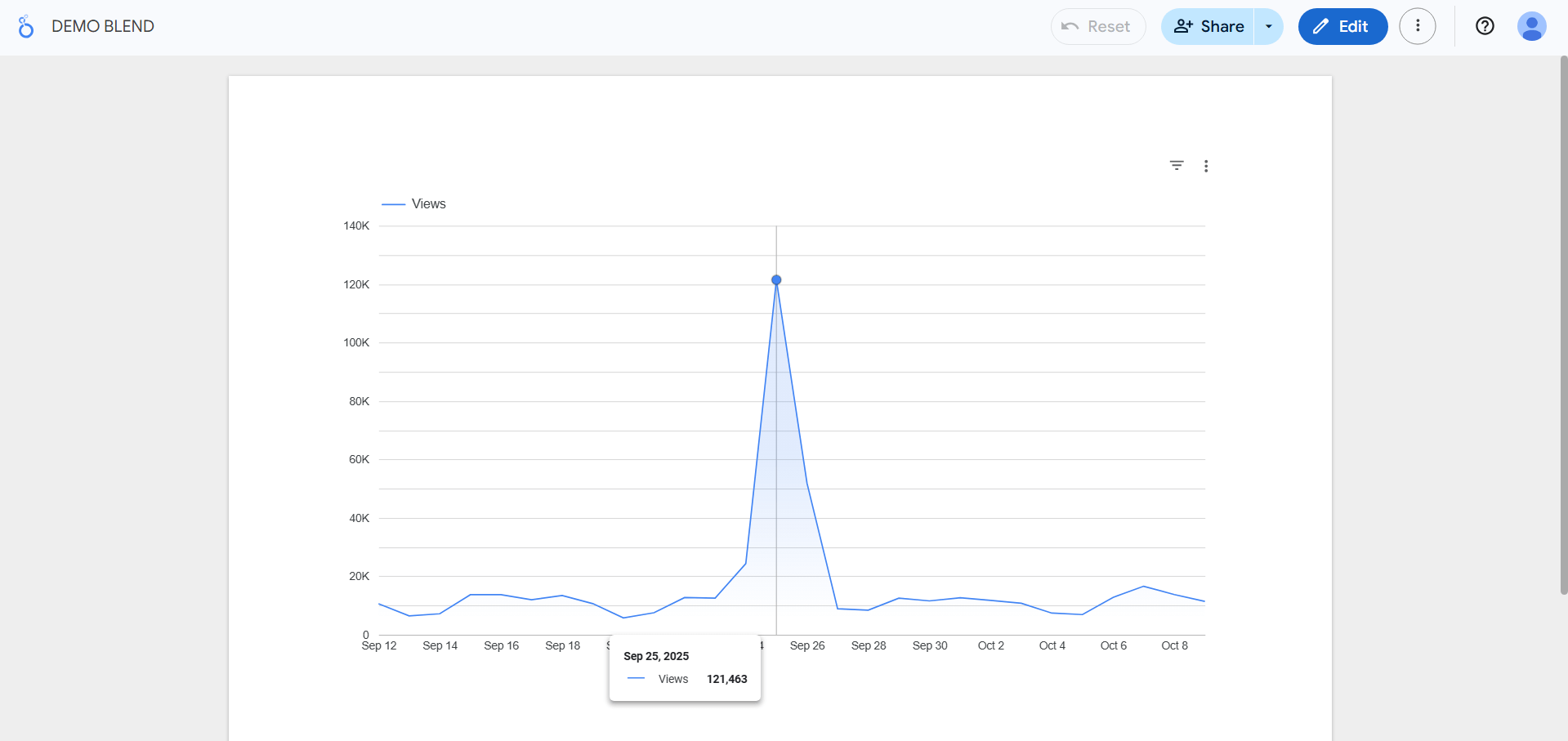1568x741 pixels.
Task: Open the chart's three-dot options menu
Action: (1205, 166)
